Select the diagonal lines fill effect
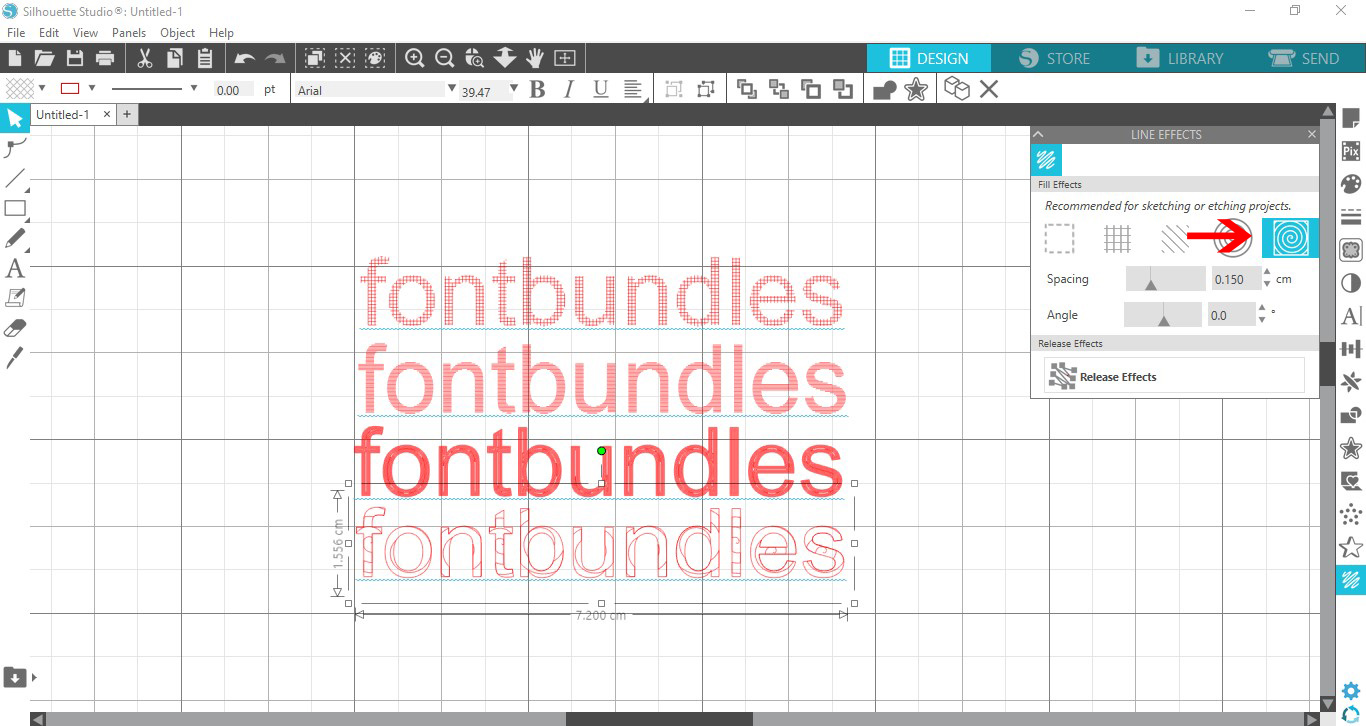Screen dimensions: 1366x726 pyautogui.click(x=1174, y=238)
